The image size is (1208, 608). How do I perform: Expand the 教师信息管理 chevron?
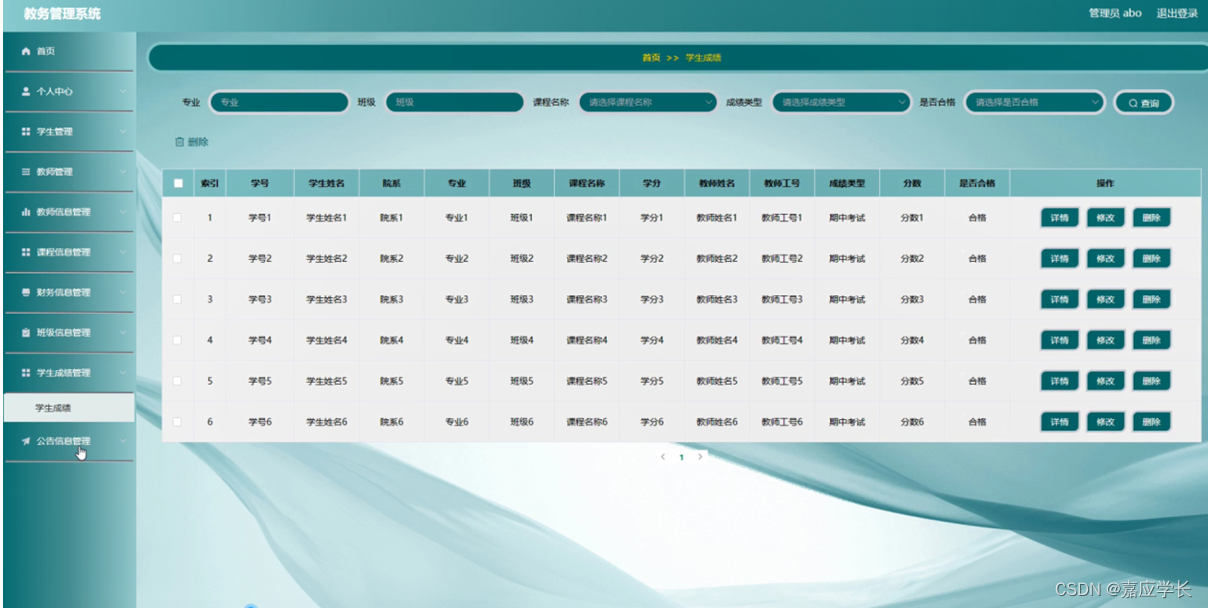click(x=122, y=212)
